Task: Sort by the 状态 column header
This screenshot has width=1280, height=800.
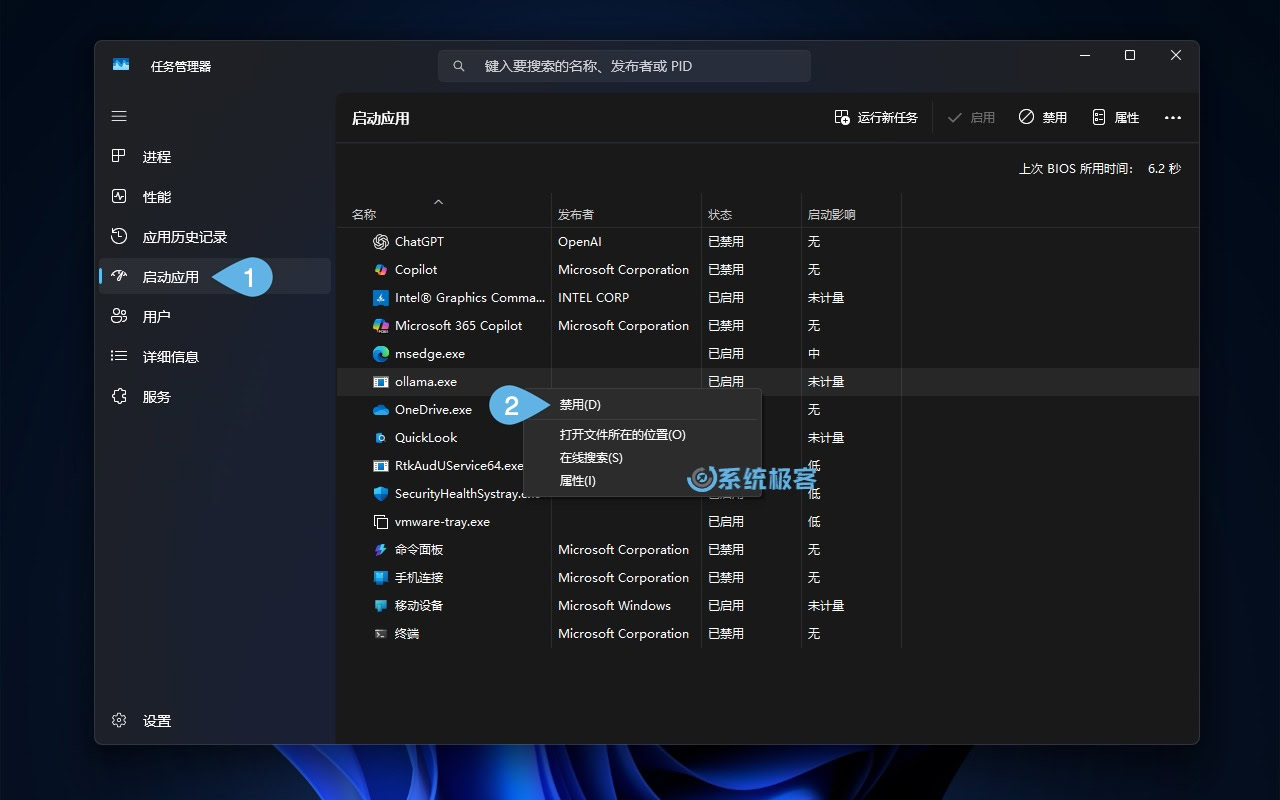Action: coord(720,215)
